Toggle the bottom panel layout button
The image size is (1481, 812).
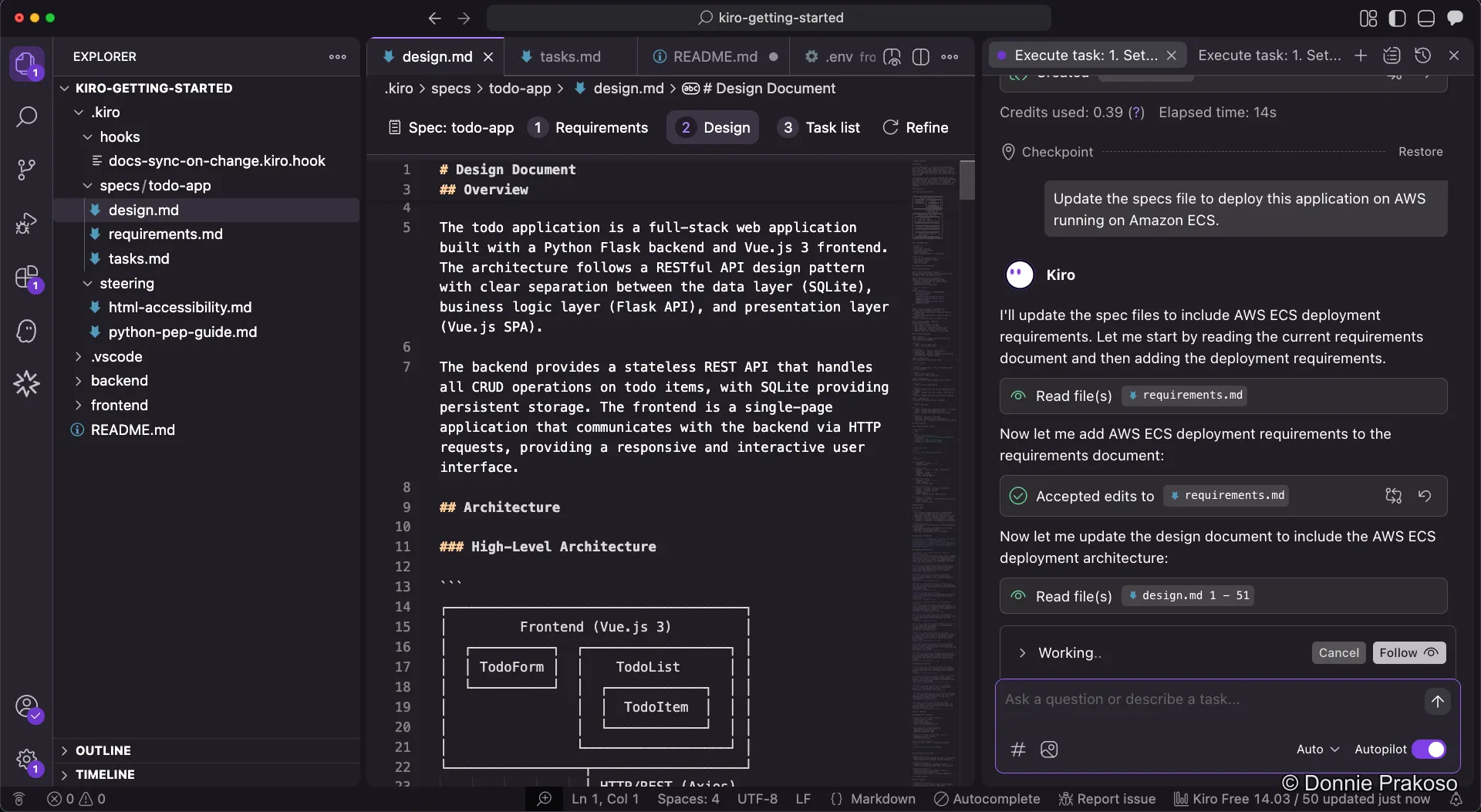[1425, 18]
